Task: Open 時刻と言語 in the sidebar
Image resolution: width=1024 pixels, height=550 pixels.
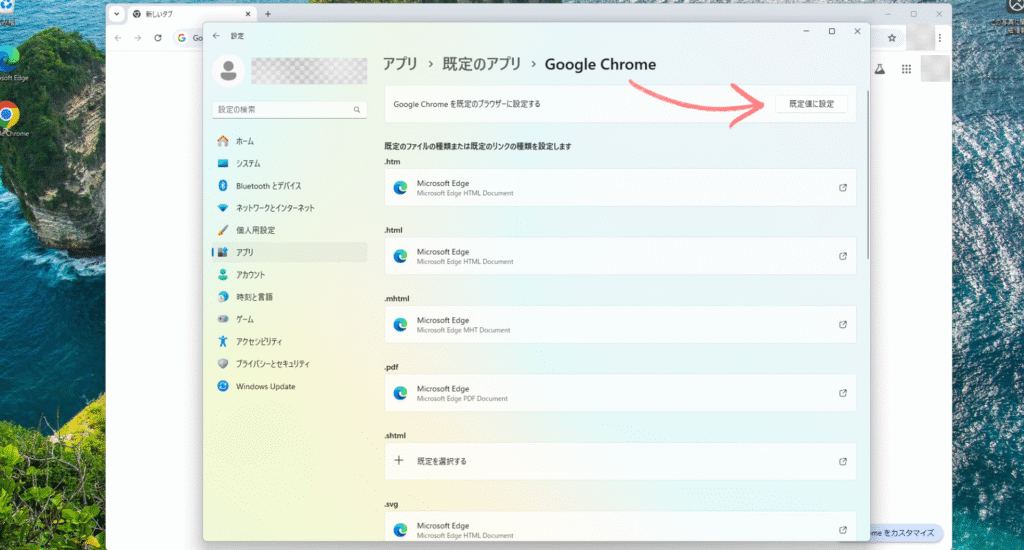Action: click(289, 297)
